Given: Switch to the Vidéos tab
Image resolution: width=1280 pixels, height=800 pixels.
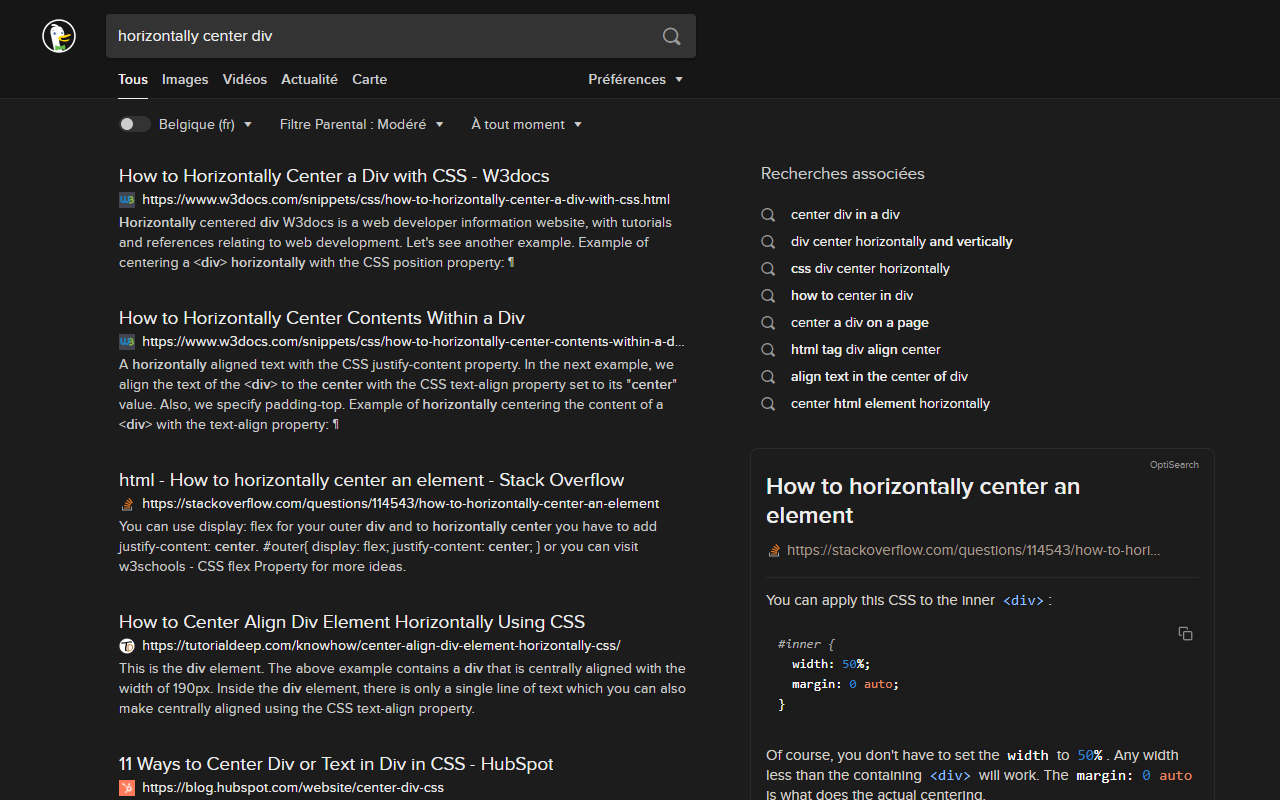Looking at the screenshot, I should click(244, 80).
